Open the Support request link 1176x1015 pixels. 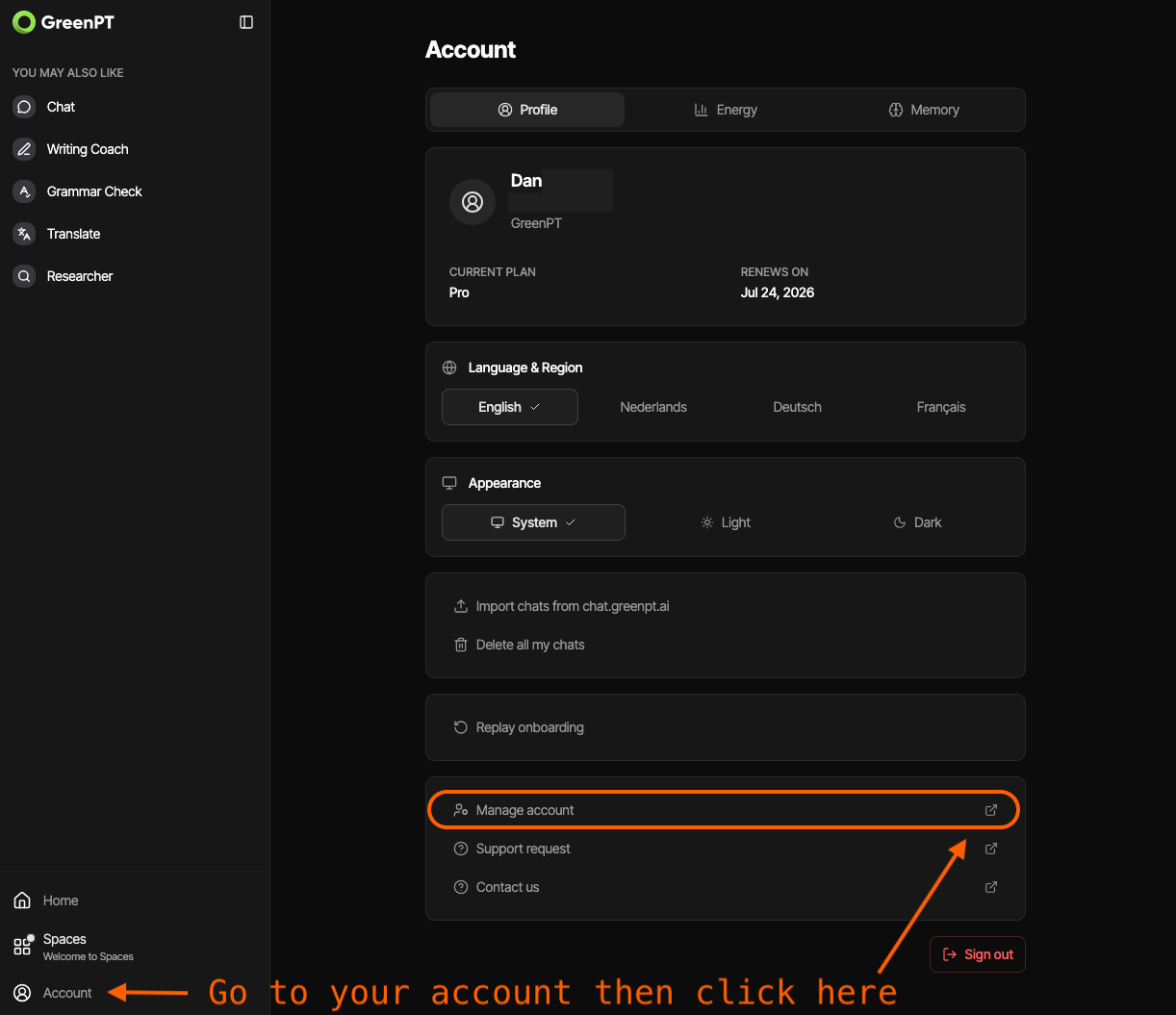(x=726, y=849)
